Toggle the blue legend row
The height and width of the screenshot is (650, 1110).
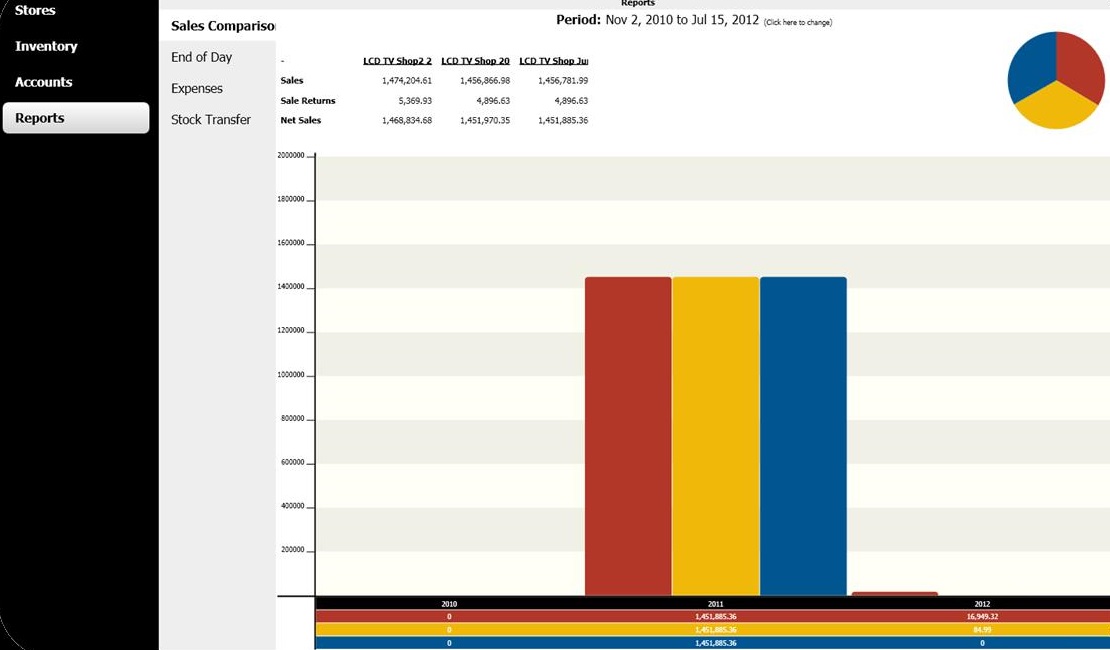pos(449,644)
